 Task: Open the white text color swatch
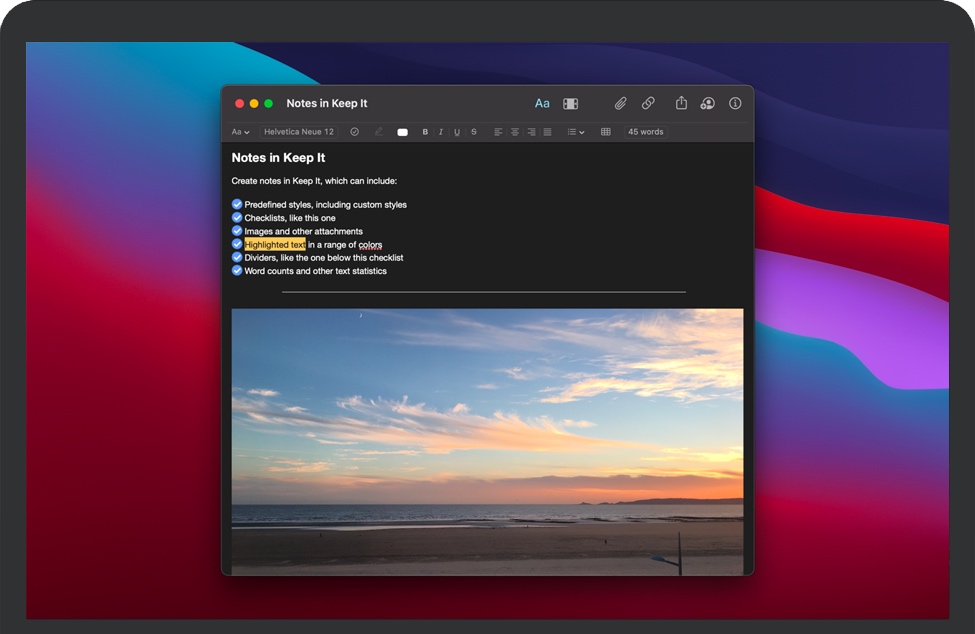pos(402,132)
